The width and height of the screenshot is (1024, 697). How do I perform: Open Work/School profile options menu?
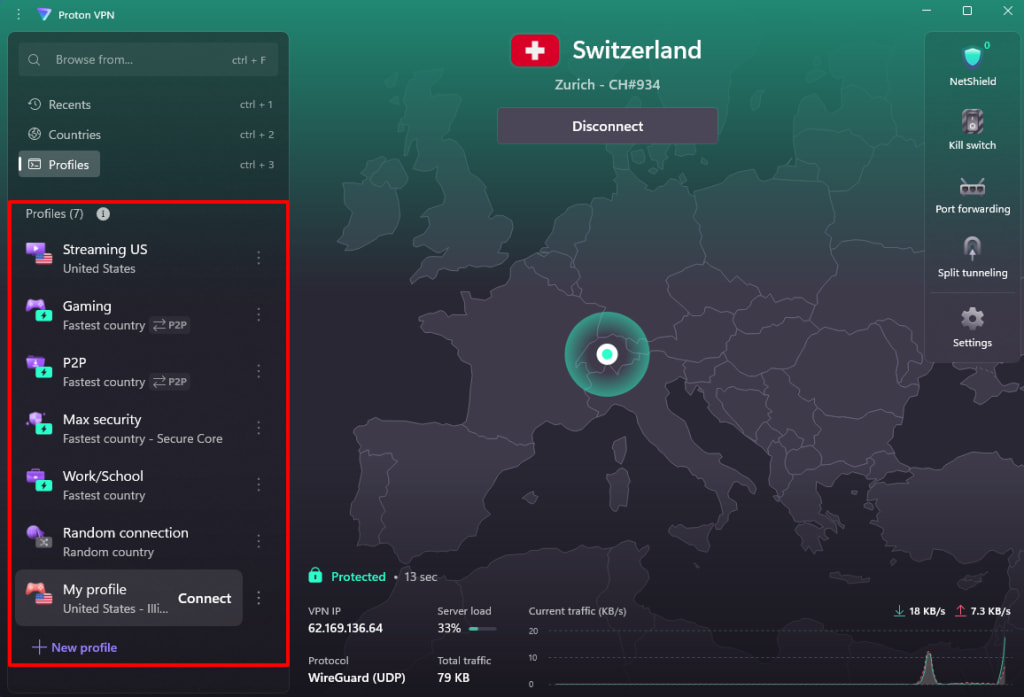click(259, 485)
